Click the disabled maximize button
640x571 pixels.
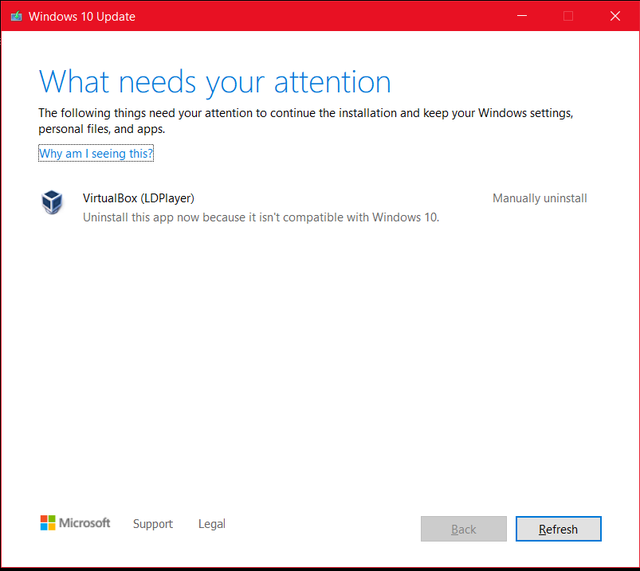tap(568, 16)
